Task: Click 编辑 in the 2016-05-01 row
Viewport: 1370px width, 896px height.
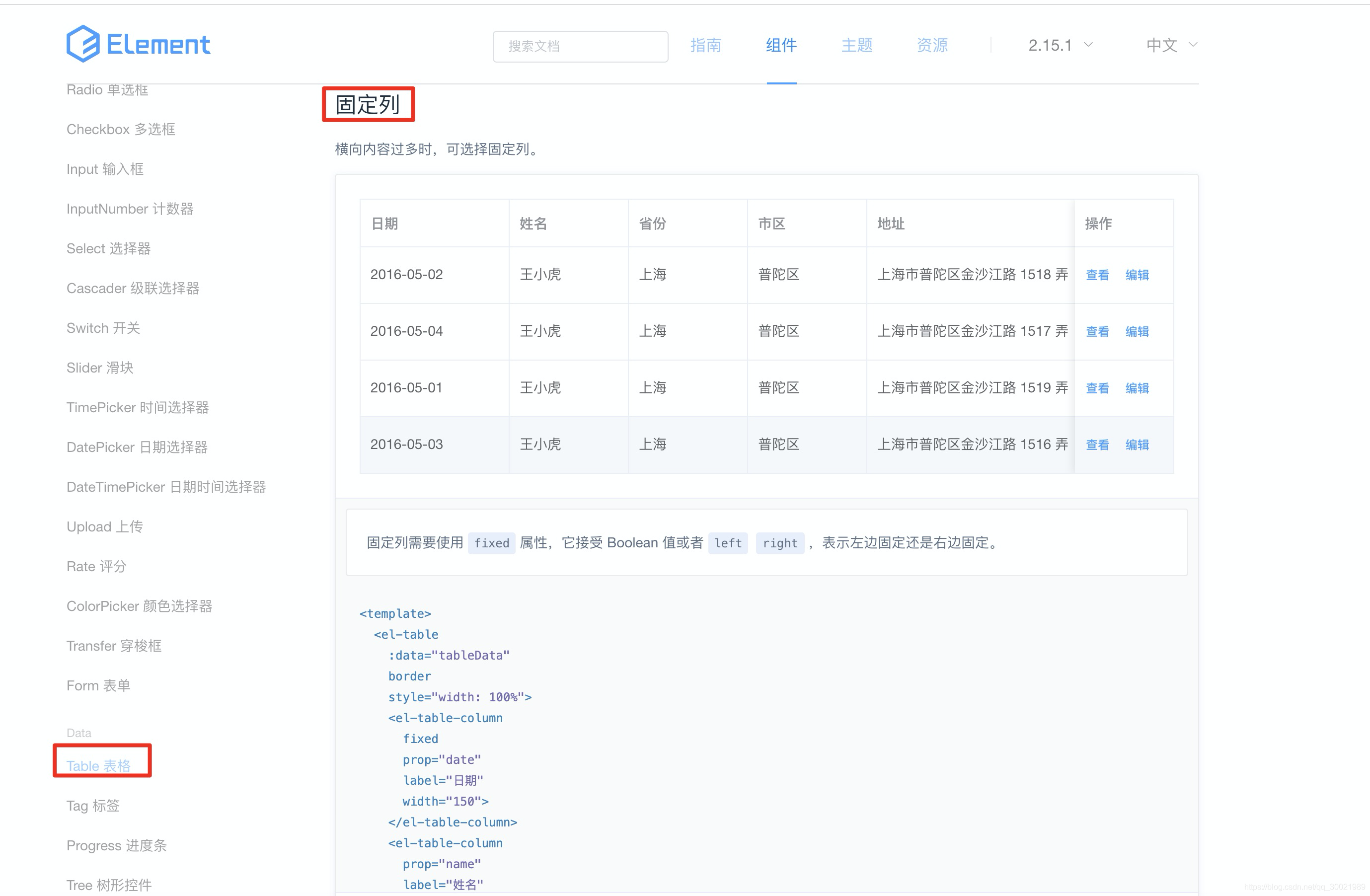Action: click(x=1137, y=388)
